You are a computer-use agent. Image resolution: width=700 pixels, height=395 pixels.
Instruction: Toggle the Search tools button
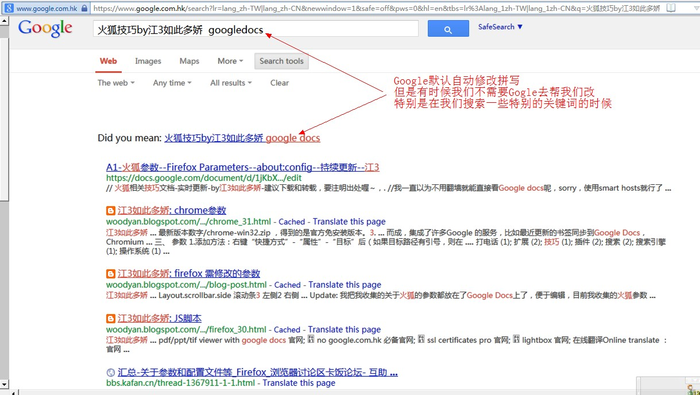[x=281, y=61]
